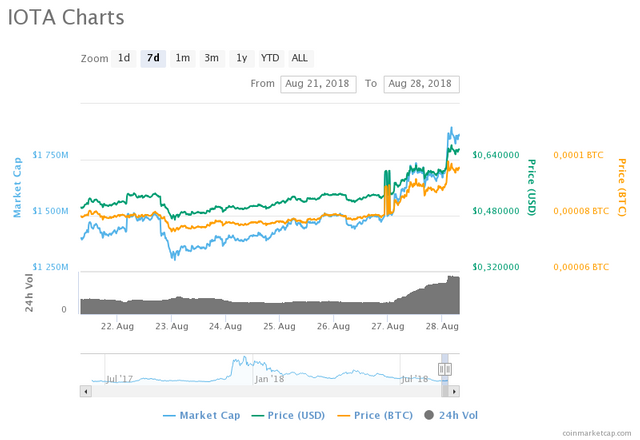Select the 1d zoom range
The width and height of the screenshot is (640, 440).
pyautogui.click(x=124, y=58)
